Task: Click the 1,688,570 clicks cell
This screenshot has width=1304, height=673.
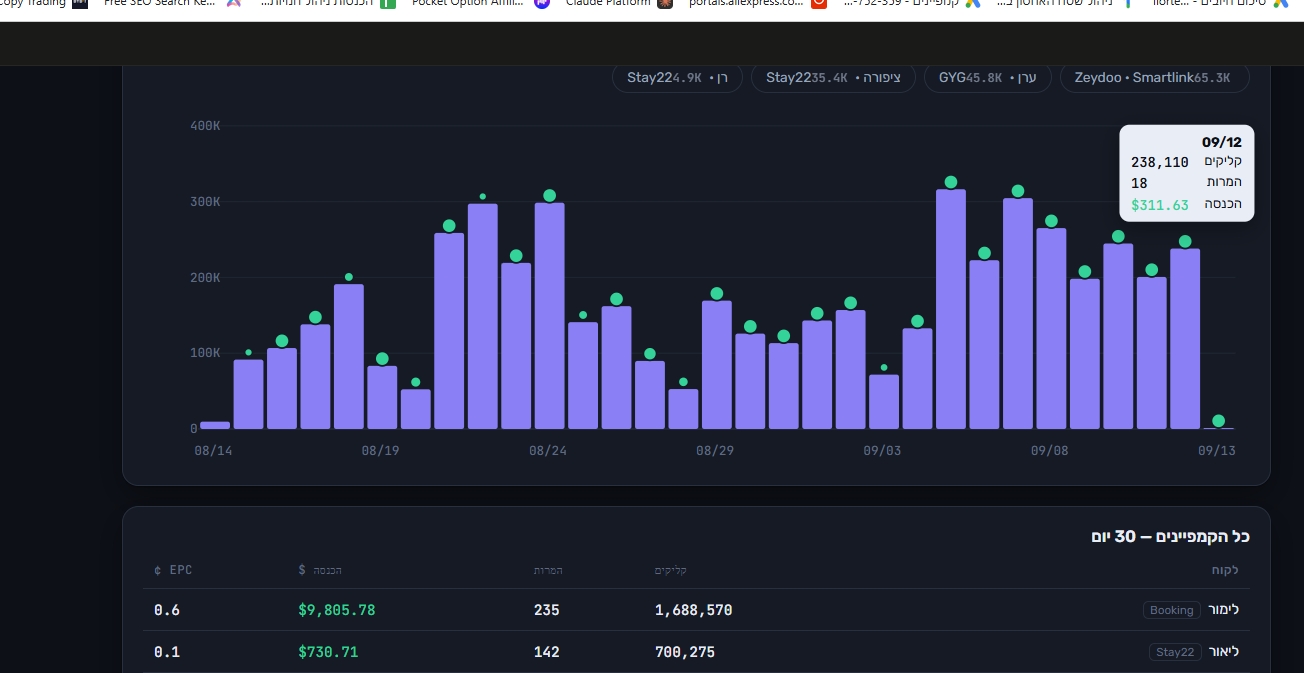Action: pyautogui.click(x=693, y=610)
